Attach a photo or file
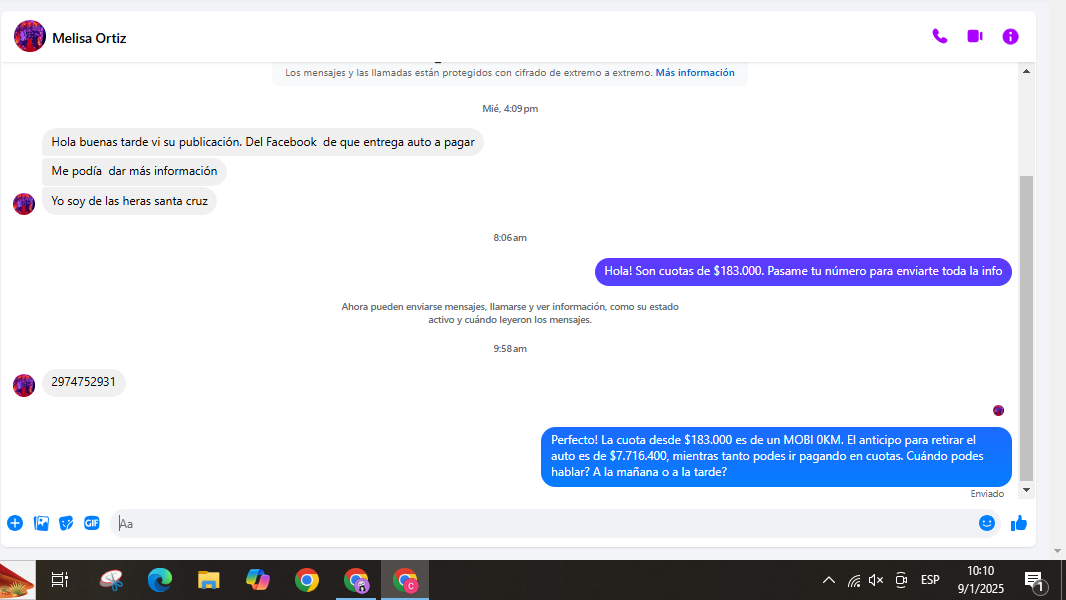 [41, 523]
